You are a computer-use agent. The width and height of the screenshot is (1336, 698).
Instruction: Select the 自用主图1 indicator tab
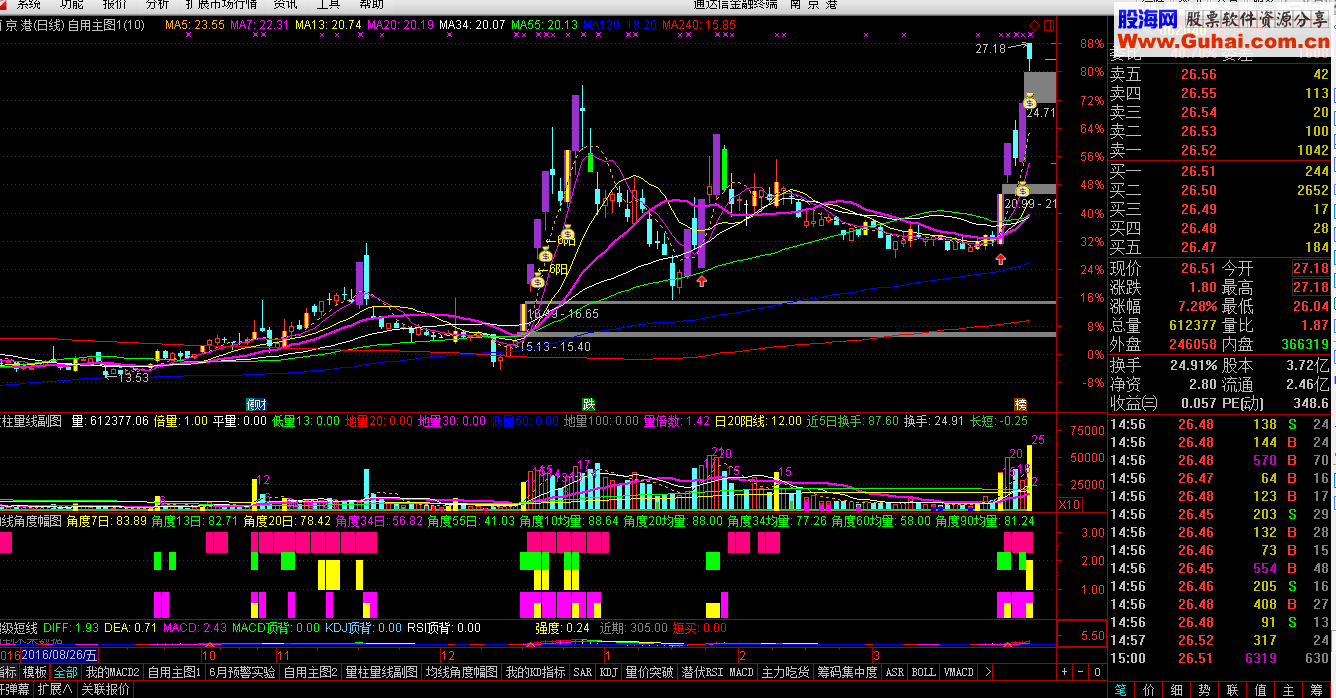coord(175,672)
